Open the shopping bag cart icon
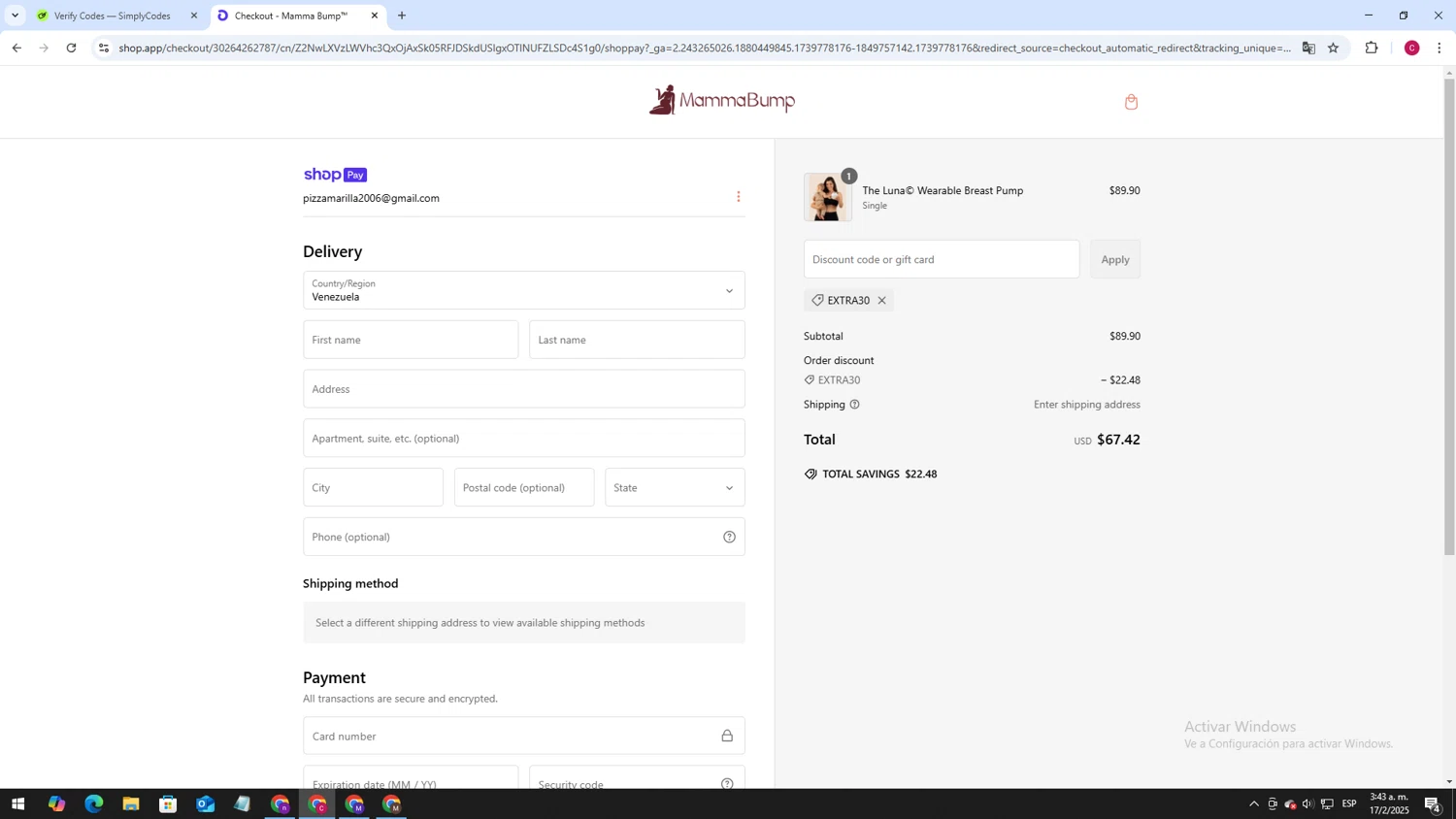The image size is (1456, 819). tap(1131, 102)
